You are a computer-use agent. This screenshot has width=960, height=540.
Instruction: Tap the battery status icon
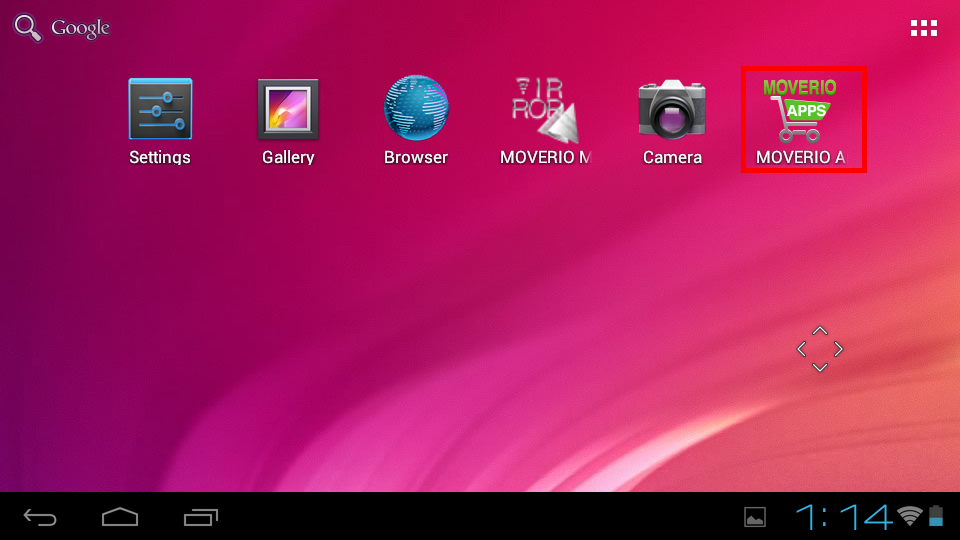click(x=936, y=516)
